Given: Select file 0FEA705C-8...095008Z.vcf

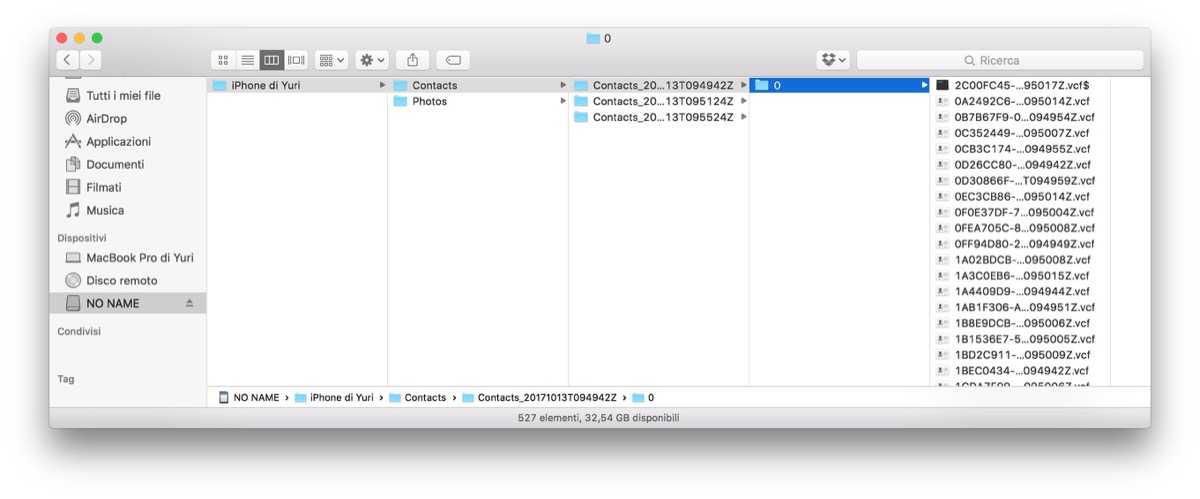Looking at the screenshot, I should tap(1021, 228).
